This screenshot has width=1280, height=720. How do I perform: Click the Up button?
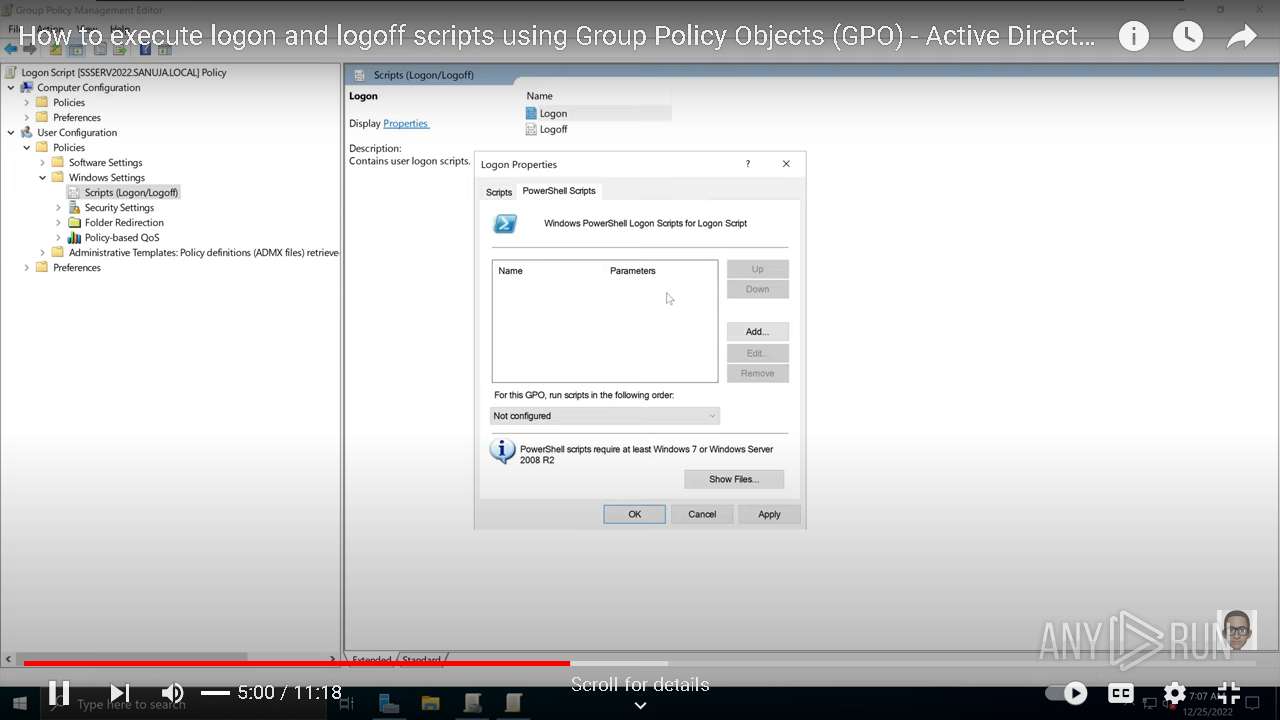[x=757, y=269]
